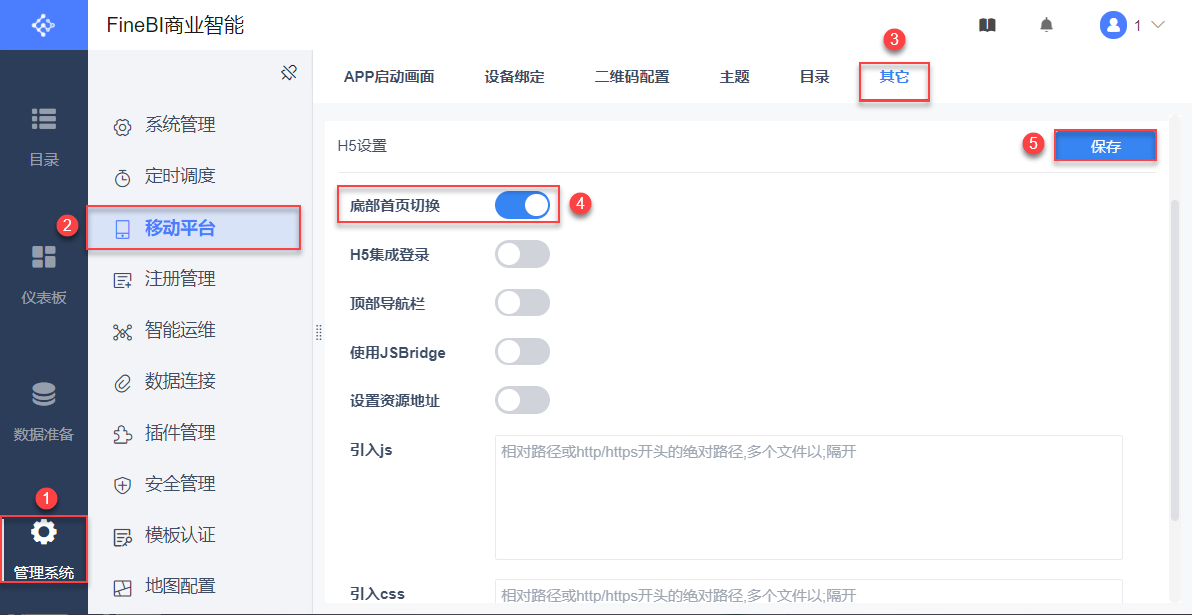The height and width of the screenshot is (615, 1192).
Task: Switch to the 二维码配置 tab
Action: 631,77
